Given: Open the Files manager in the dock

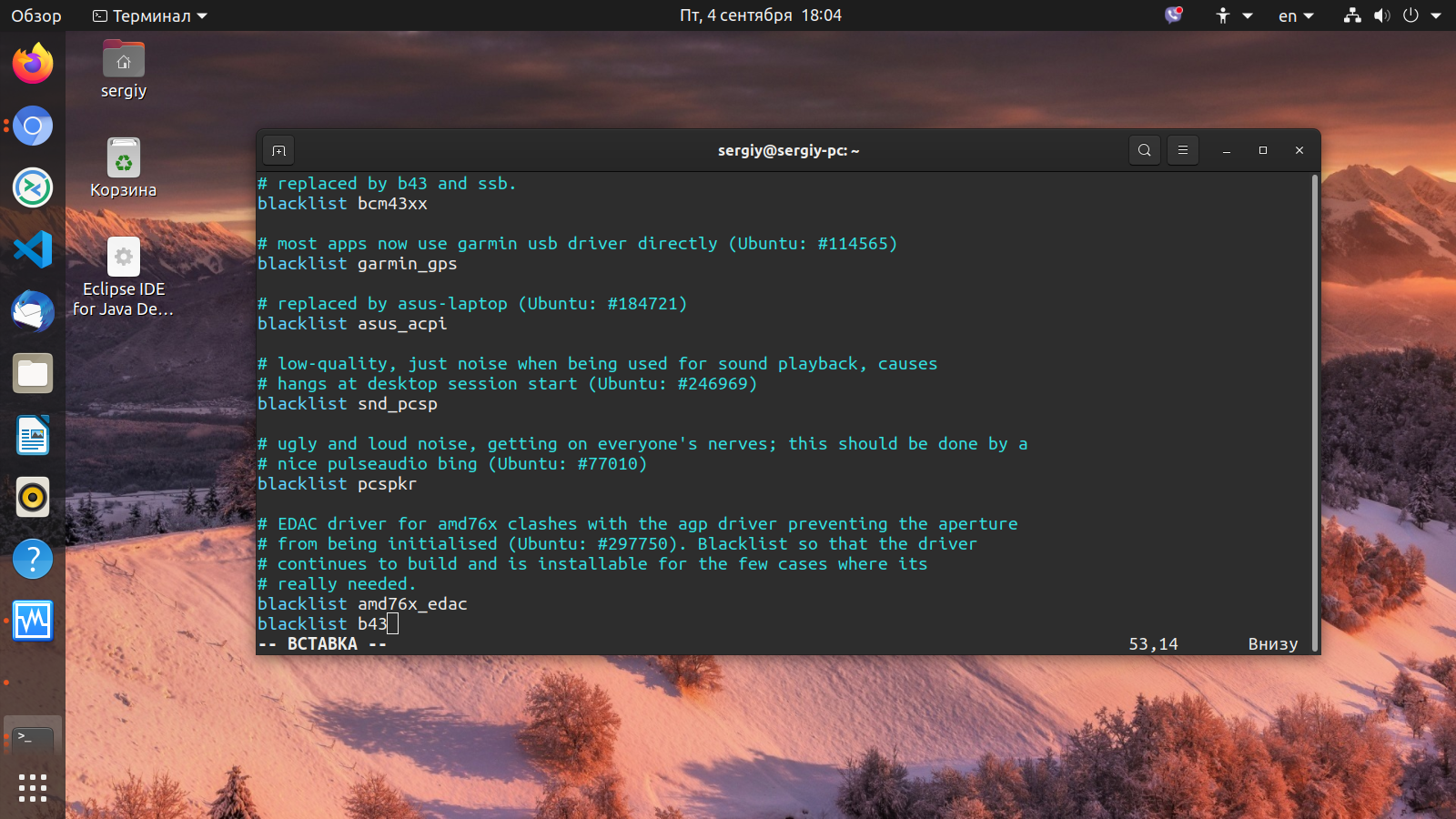Looking at the screenshot, I should 33,373.
